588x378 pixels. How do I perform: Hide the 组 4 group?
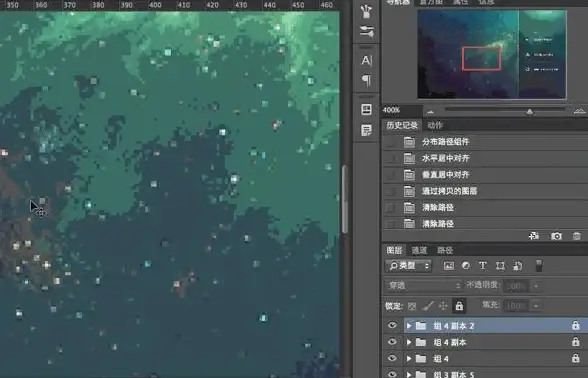click(392, 358)
